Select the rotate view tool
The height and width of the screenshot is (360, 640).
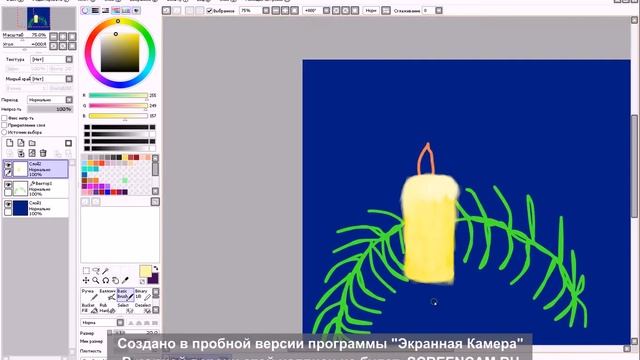[106, 280]
